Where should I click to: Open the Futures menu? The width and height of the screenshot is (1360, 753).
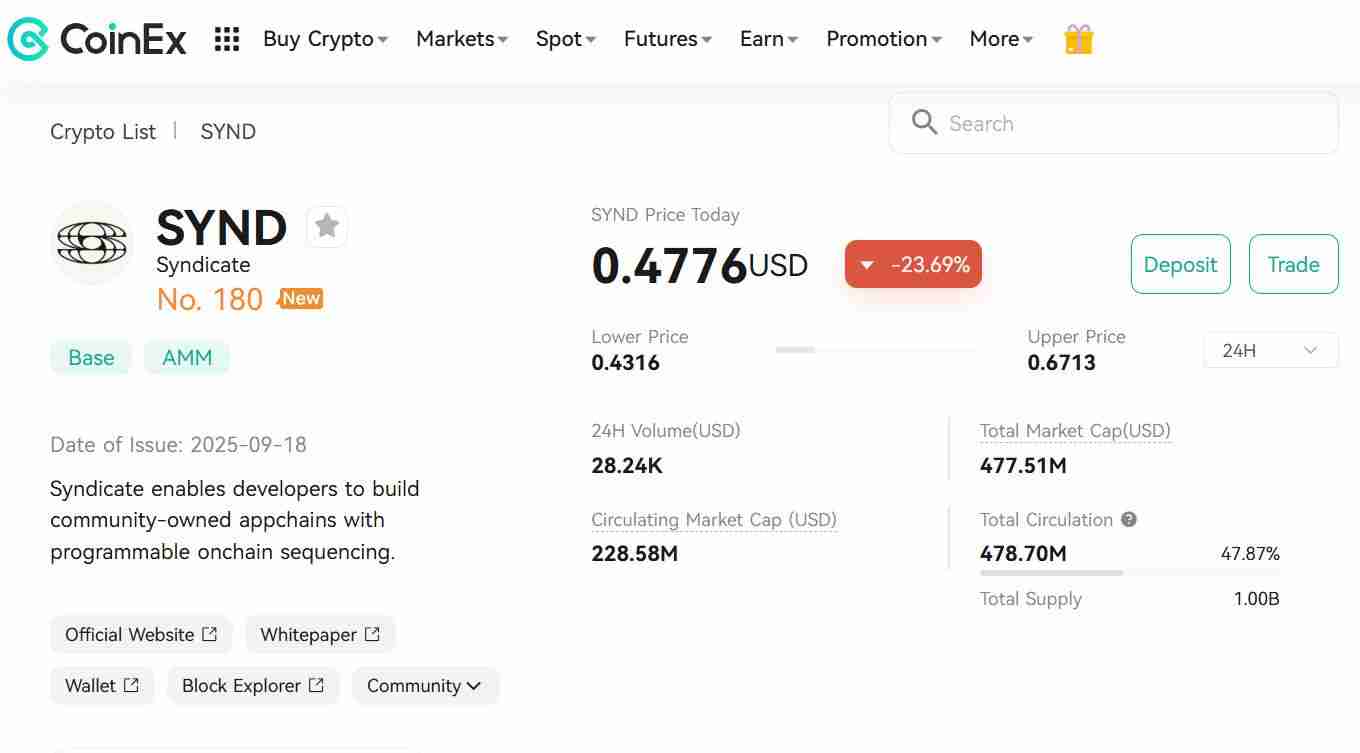667,39
